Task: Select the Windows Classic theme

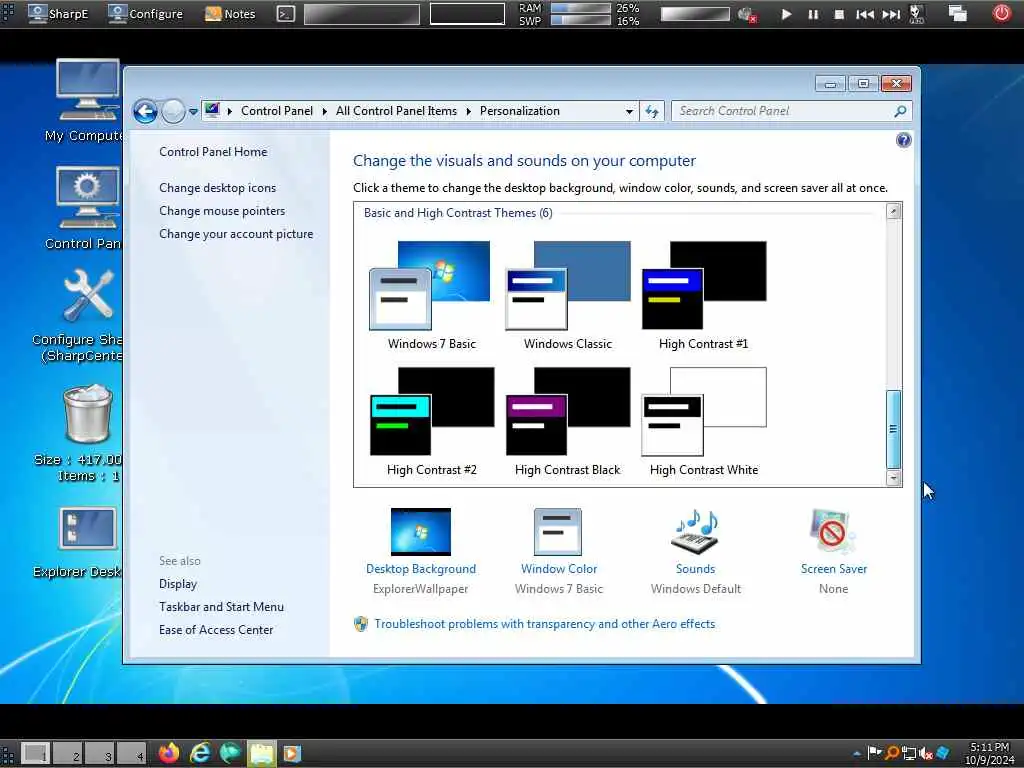Action: (568, 295)
